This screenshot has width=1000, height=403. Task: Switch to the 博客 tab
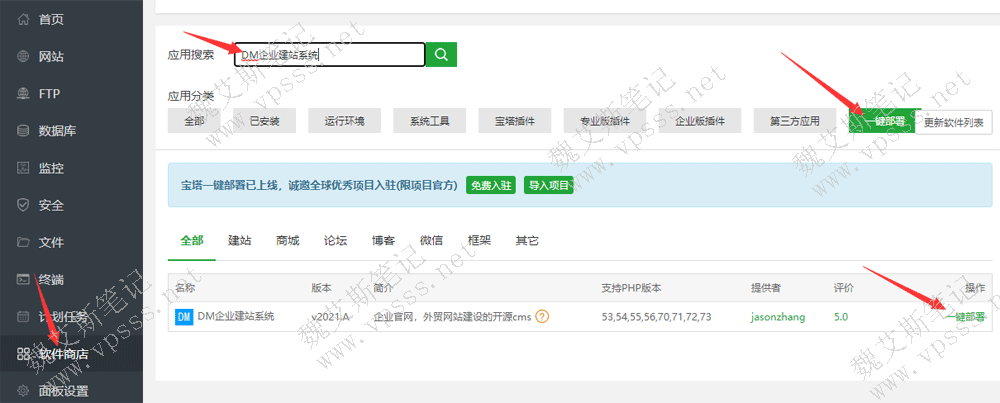[x=383, y=241]
